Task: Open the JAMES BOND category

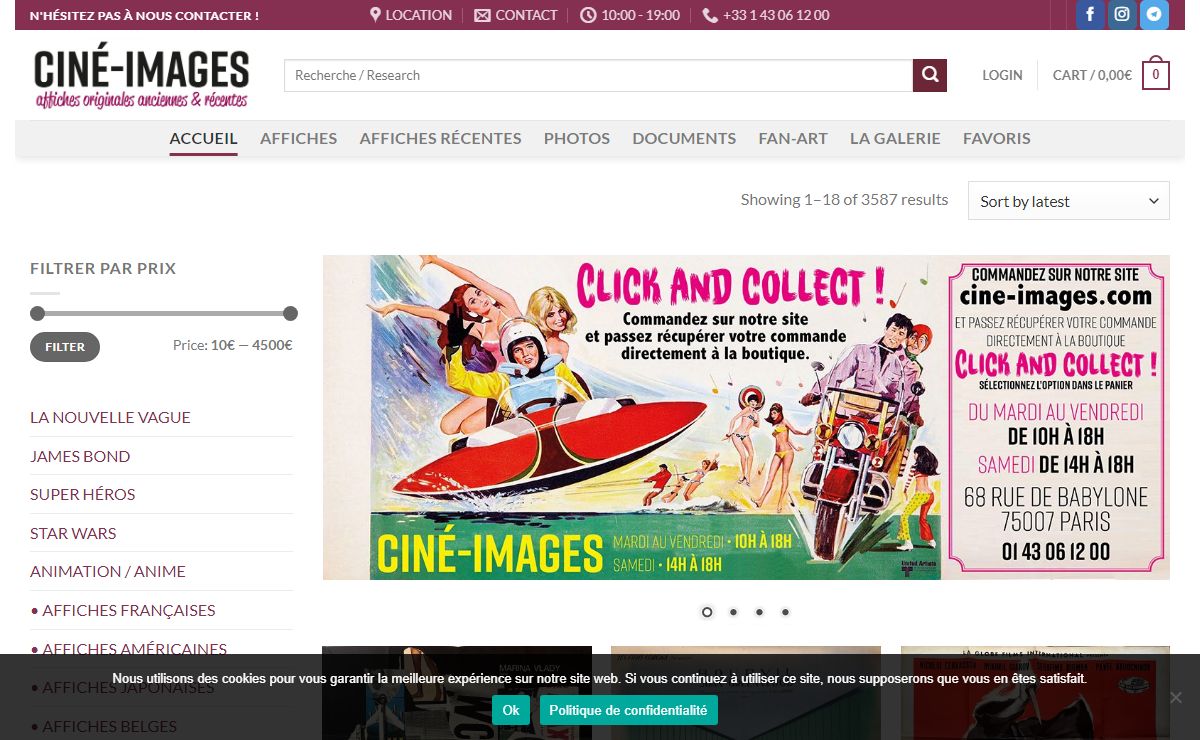Action: 80,456
